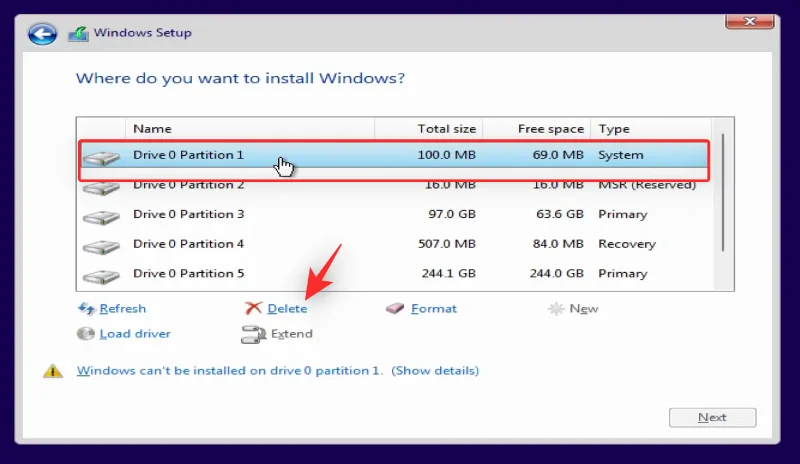The image size is (800, 464).
Task: Click the yellow warning triangle icon
Action: [x=53, y=371]
